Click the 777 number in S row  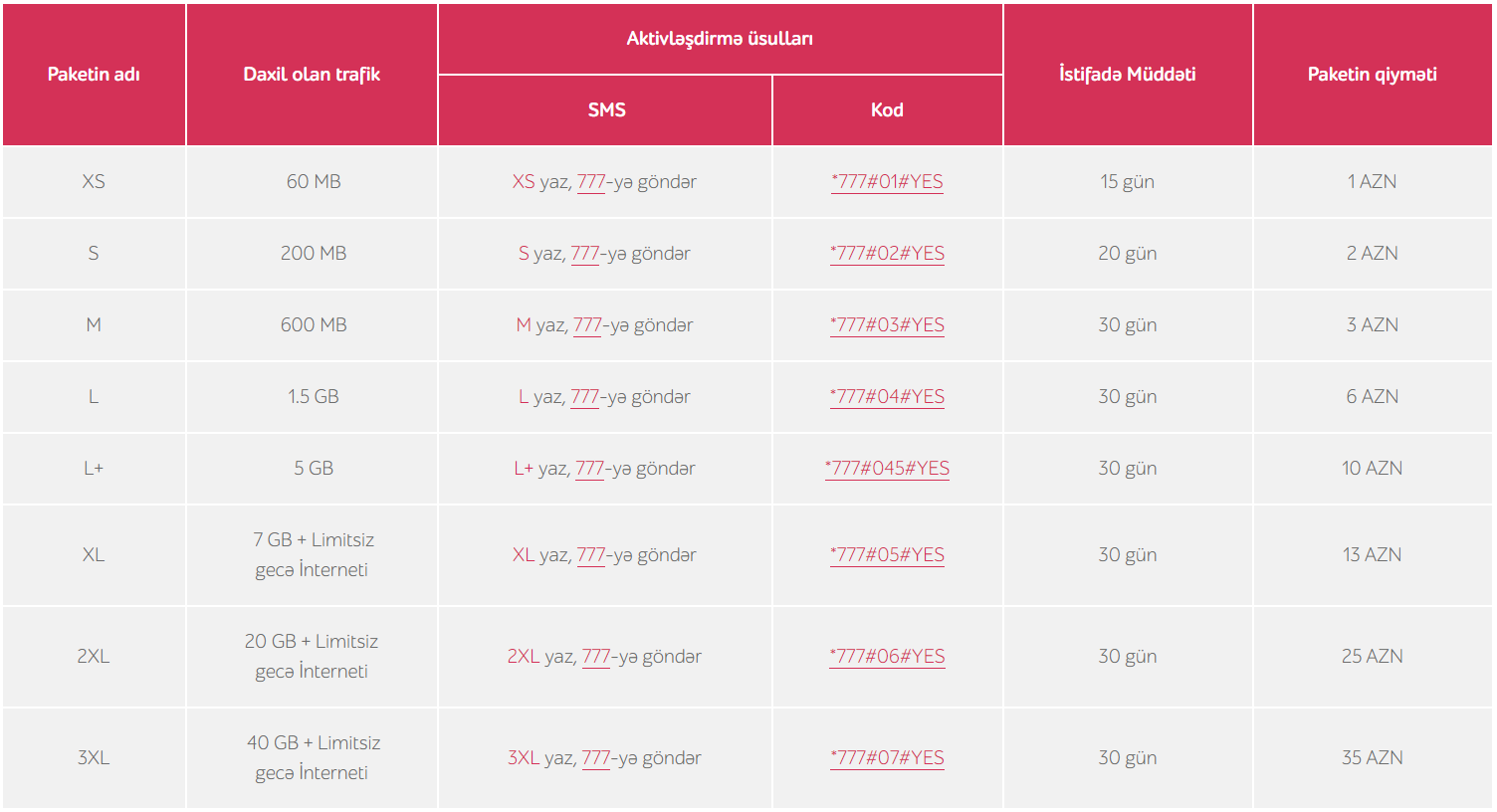585,254
